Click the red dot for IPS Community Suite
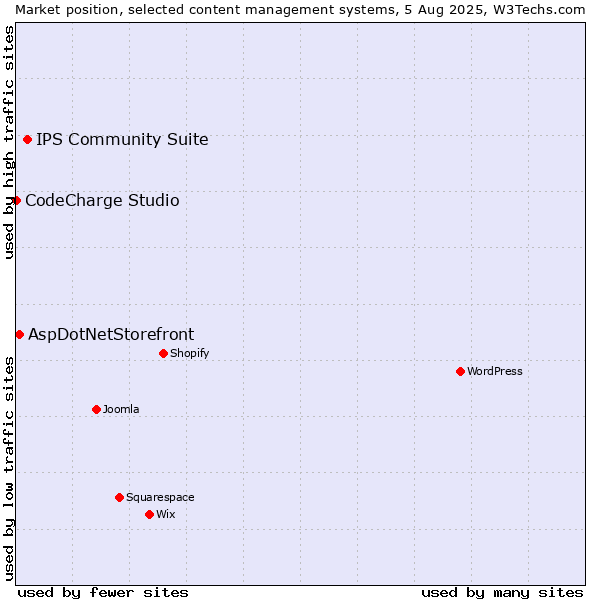 click(x=27, y=140)
